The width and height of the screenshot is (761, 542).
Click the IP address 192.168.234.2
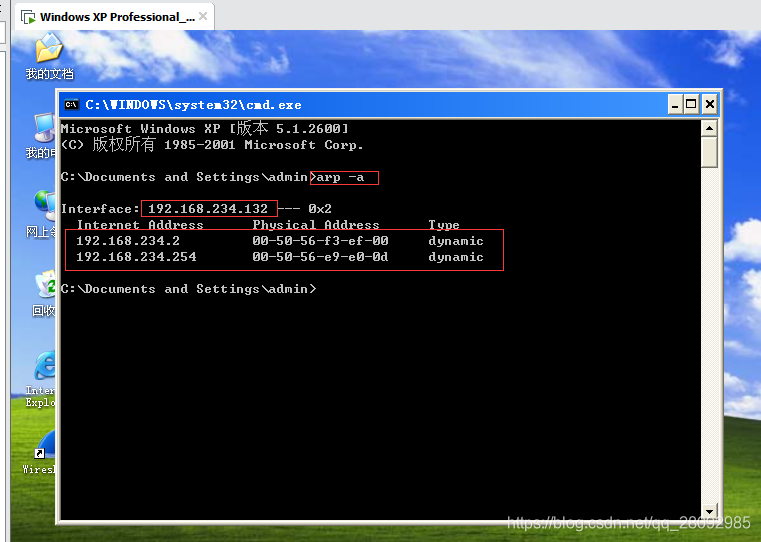128,241
